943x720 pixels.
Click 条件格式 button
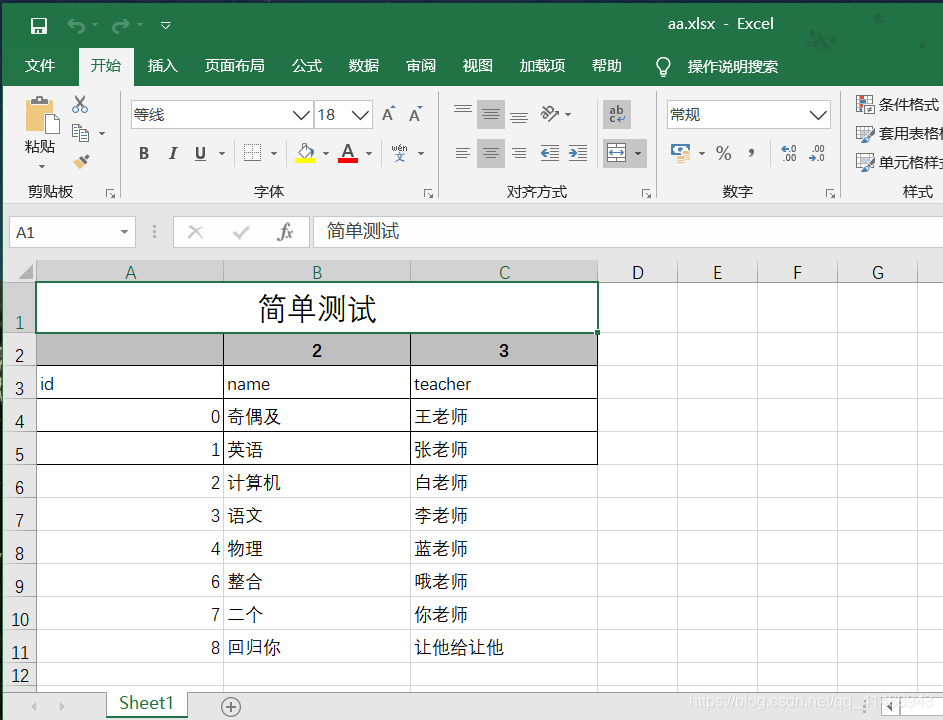pos(897,104)
